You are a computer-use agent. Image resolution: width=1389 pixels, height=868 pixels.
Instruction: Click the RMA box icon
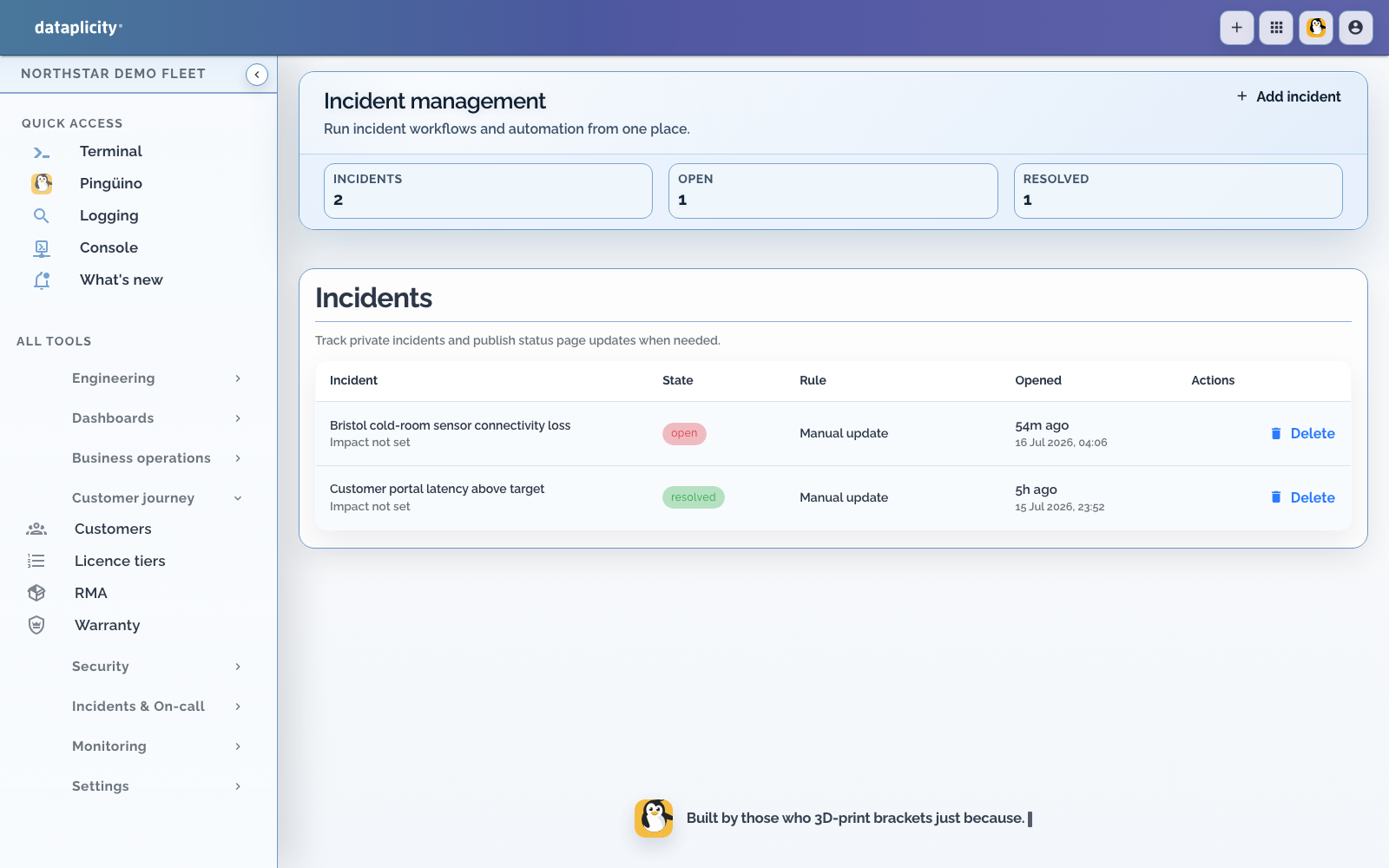click(36, 593)
